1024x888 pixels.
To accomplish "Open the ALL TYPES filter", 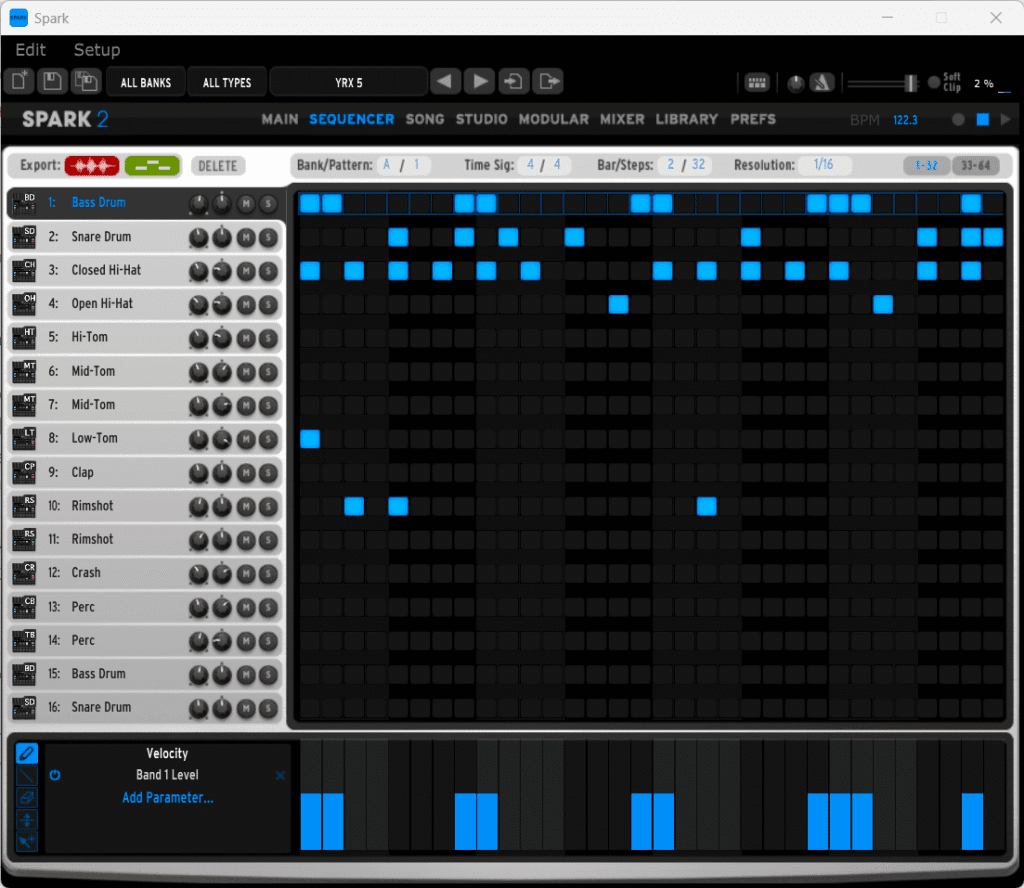I will [x=227, y=81].
